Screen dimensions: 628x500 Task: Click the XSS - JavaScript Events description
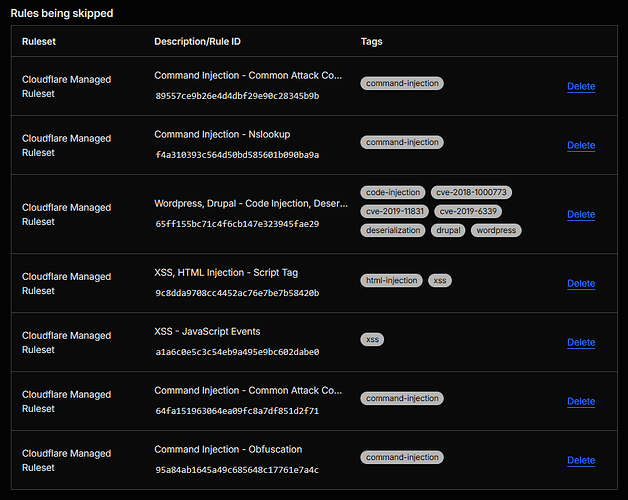pyautogui.click(x=207, y=331)
